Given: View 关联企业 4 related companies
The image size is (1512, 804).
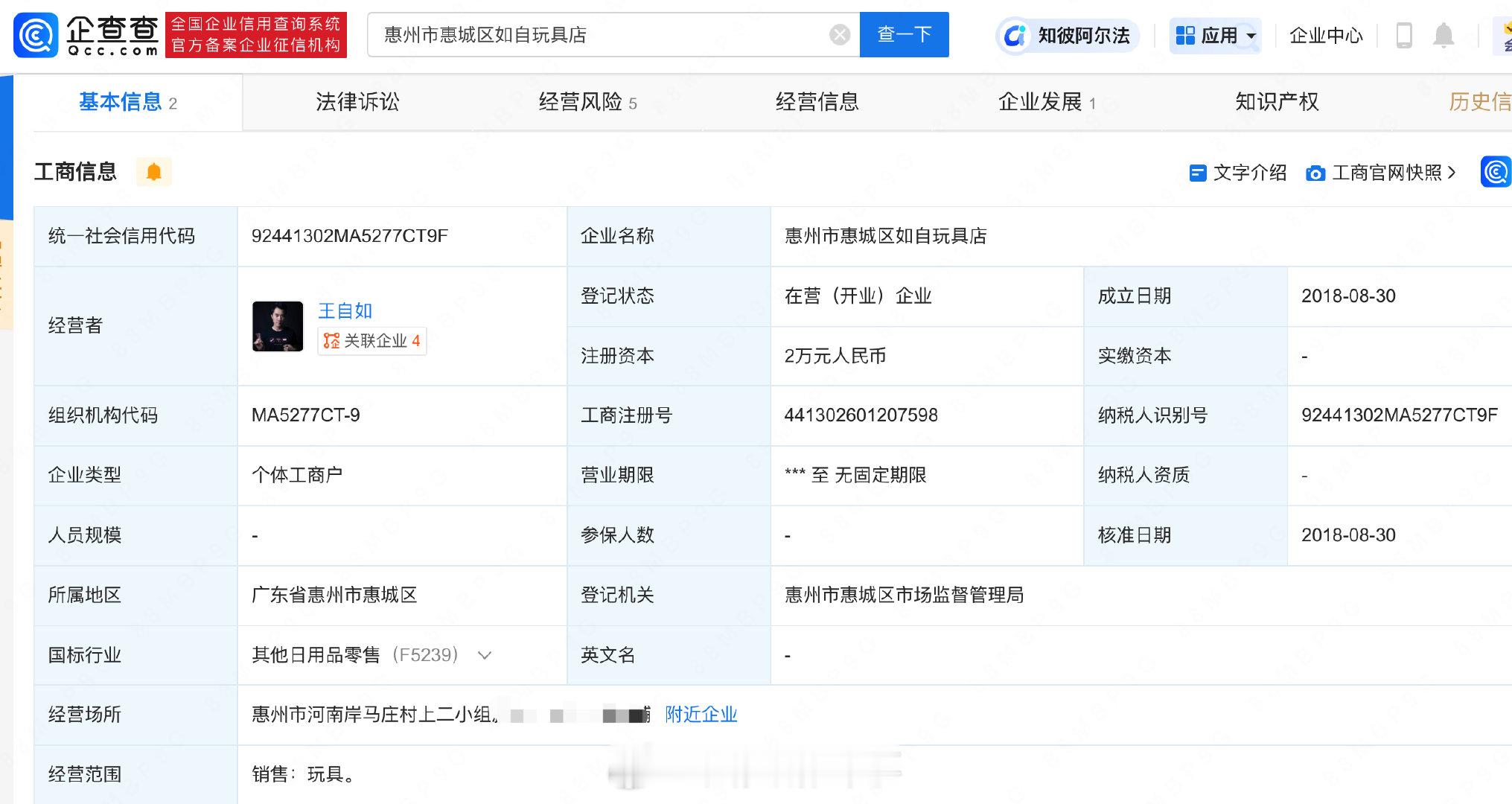Looking at the screenshot, I should (371, 341).
